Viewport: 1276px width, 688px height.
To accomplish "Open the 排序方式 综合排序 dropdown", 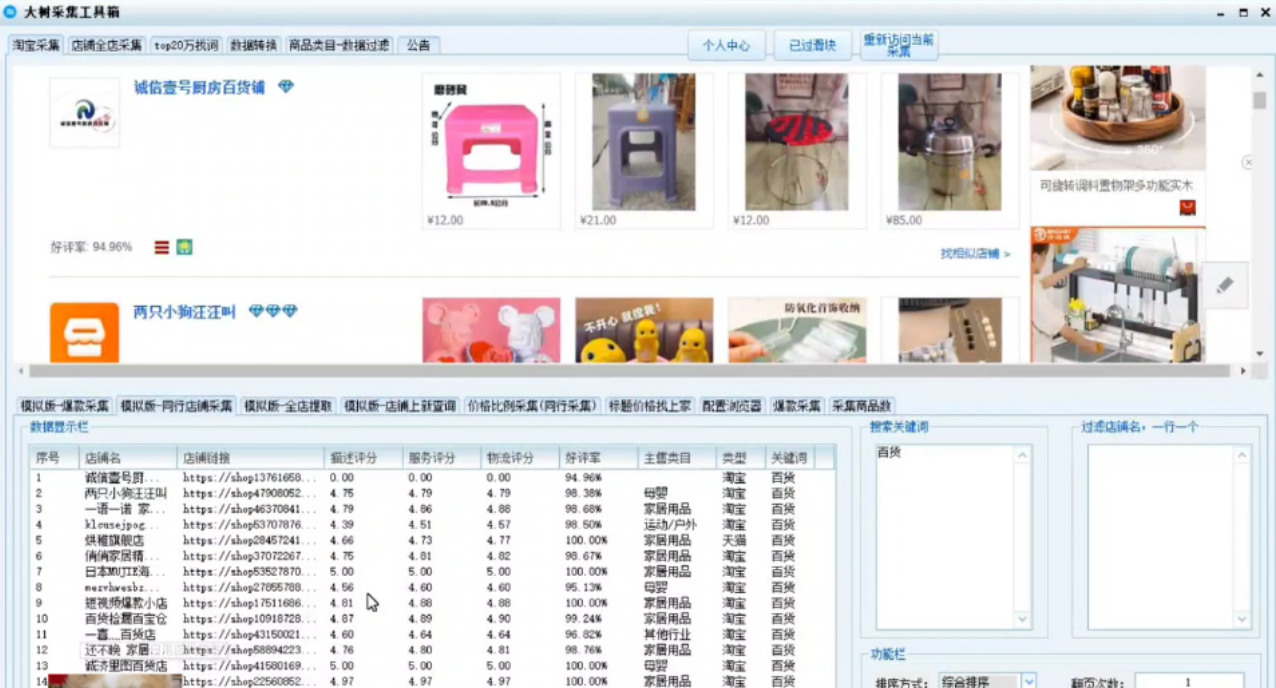I will [x=1028, y=681].
